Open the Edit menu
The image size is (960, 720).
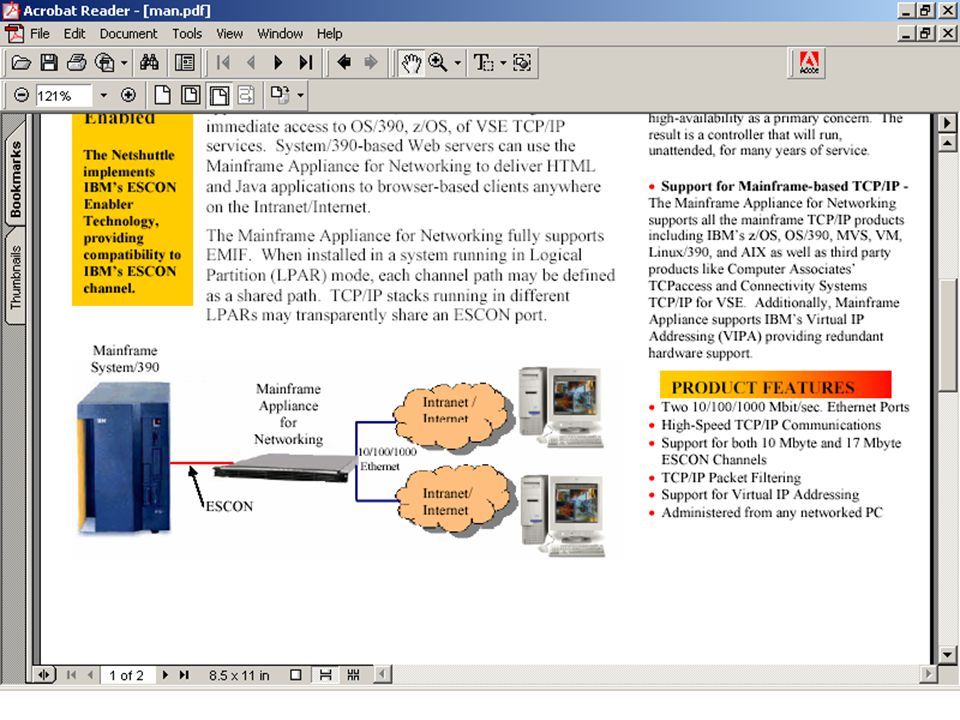click(x=74, y=34)
